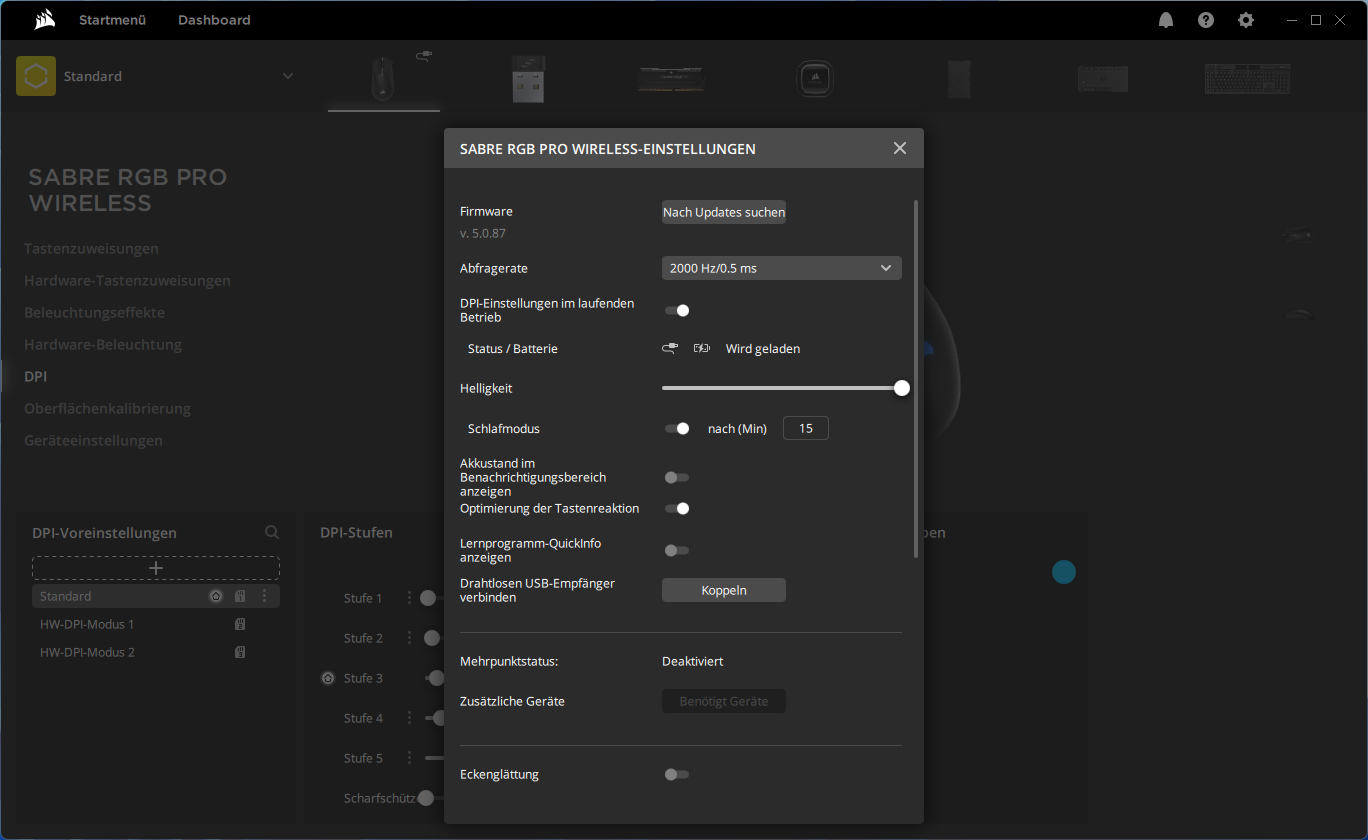
Task: Enable the Eckenglättung toggle
Action: tap(677, 774)
